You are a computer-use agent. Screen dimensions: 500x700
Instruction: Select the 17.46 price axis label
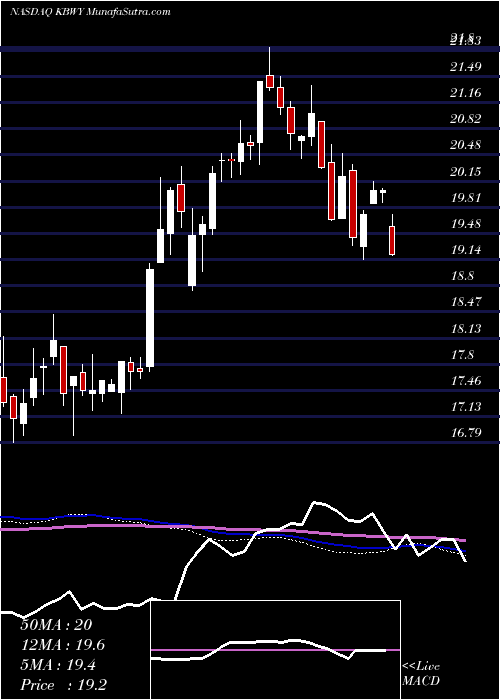pos(466,381)
